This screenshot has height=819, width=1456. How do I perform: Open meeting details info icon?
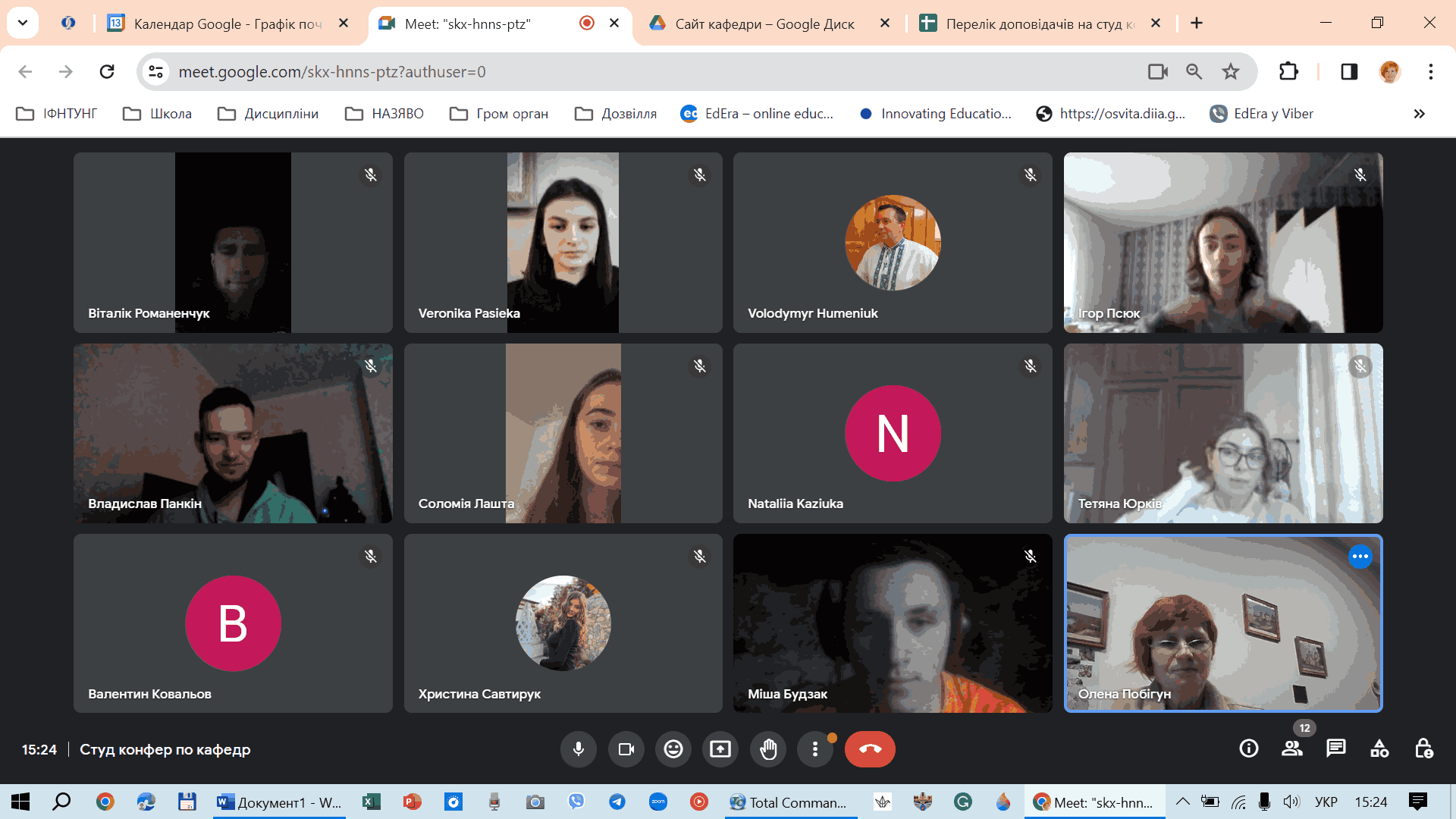(x=1248, y=749)
